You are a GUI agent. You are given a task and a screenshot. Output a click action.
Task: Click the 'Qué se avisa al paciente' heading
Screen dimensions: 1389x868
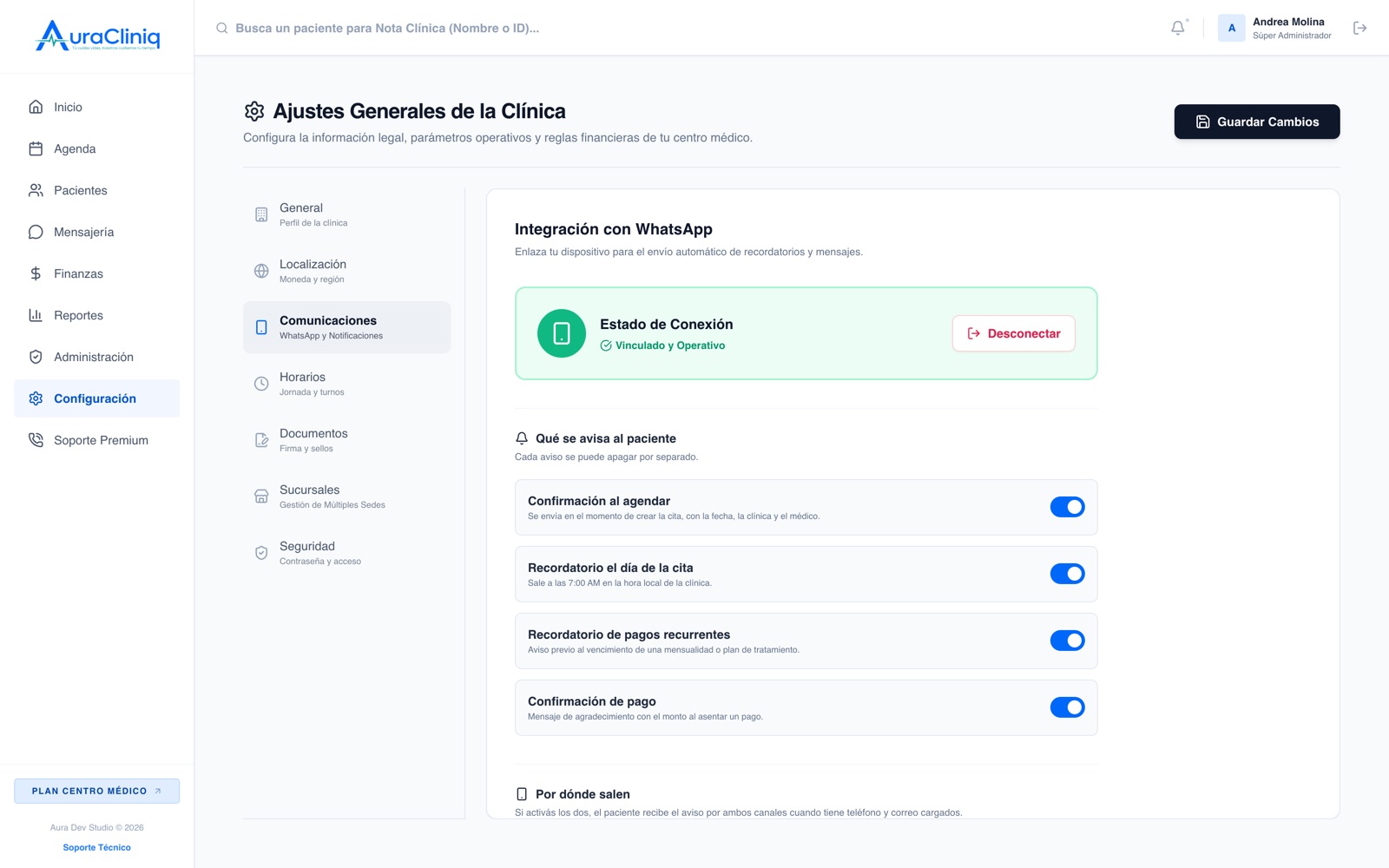606,438
